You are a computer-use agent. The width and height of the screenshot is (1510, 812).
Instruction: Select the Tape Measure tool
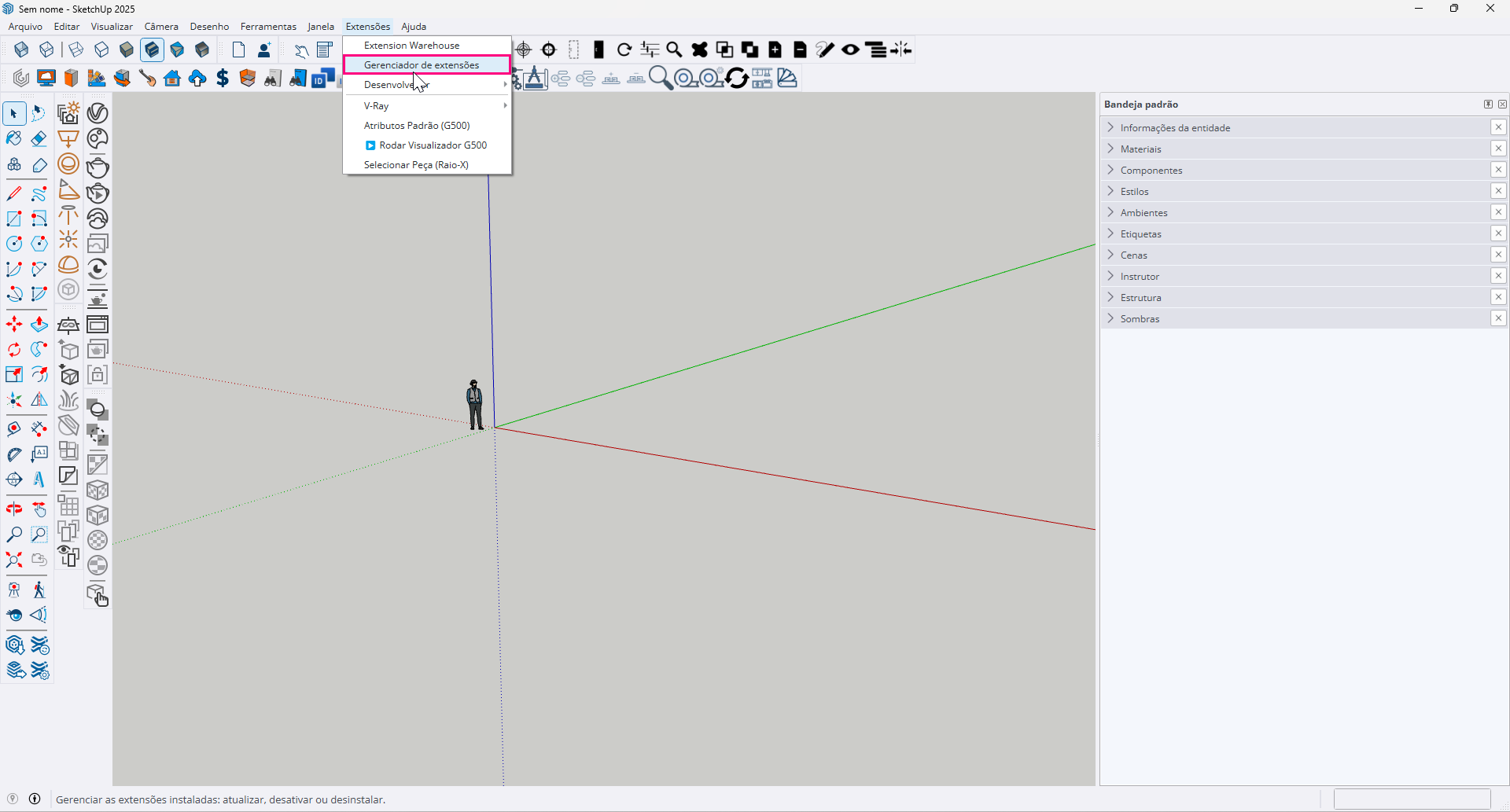tap(14, 430)
